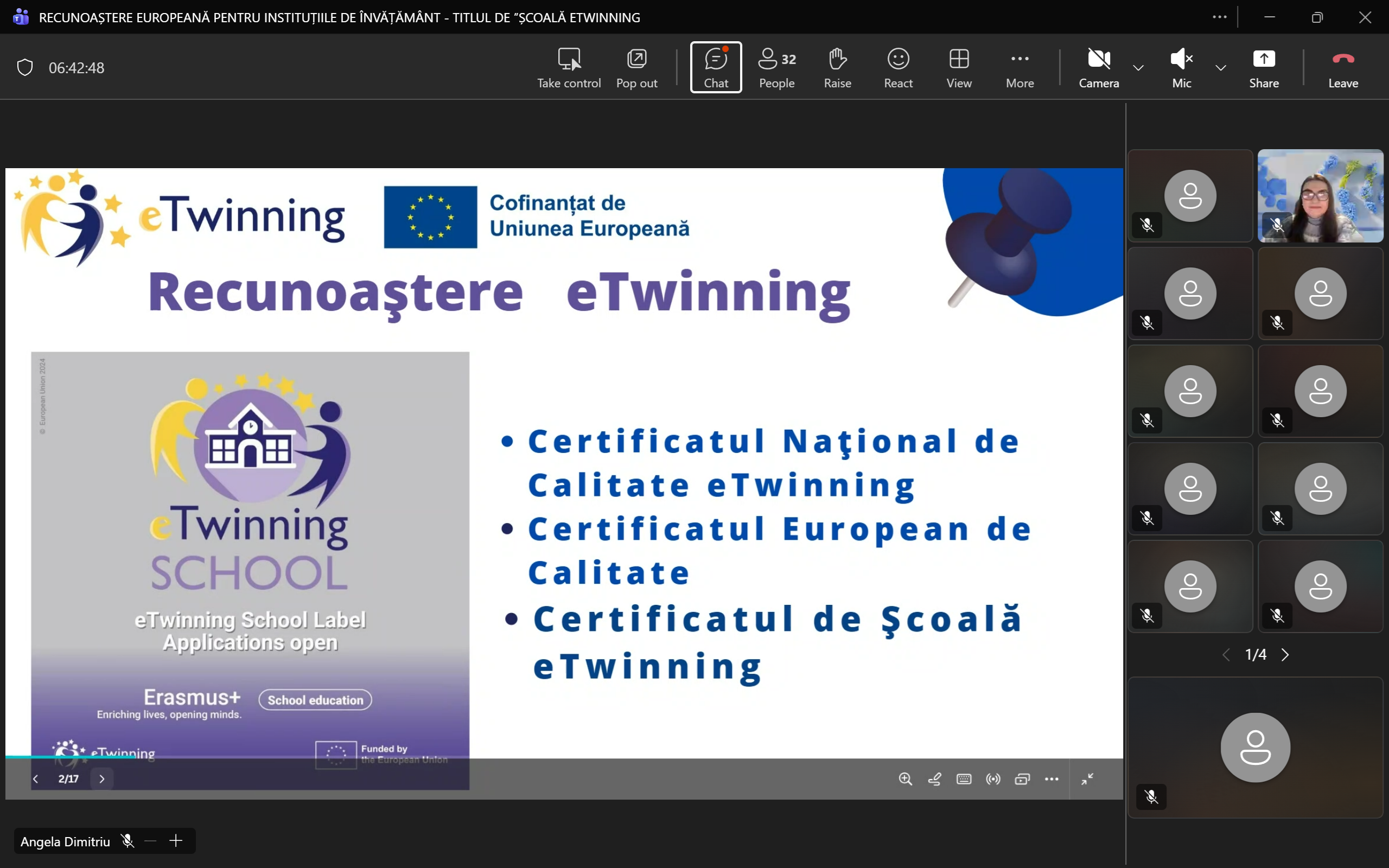Exit the slide full-view mode
Screen dimensions: 1389x868
pyautogui.click(x=1087, y=779)
